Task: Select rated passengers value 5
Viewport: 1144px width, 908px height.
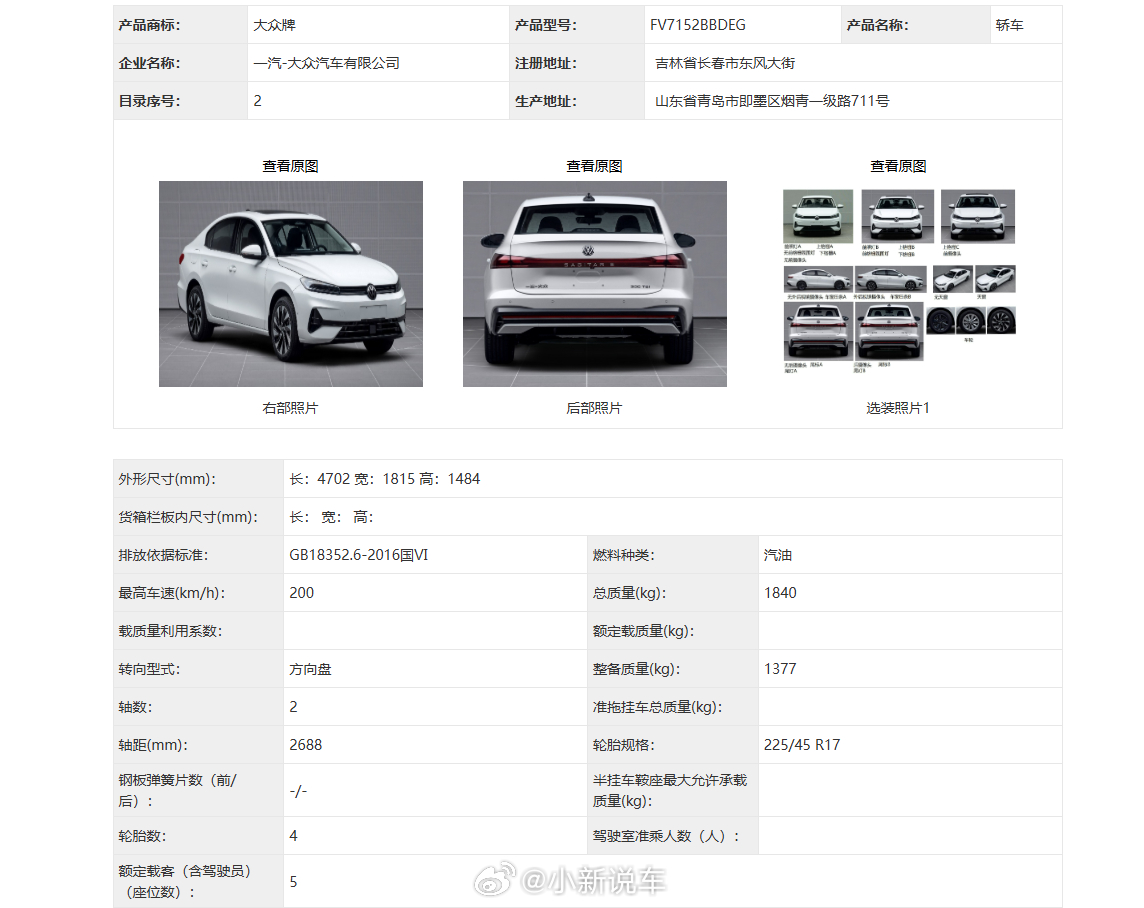Action: 293,881
